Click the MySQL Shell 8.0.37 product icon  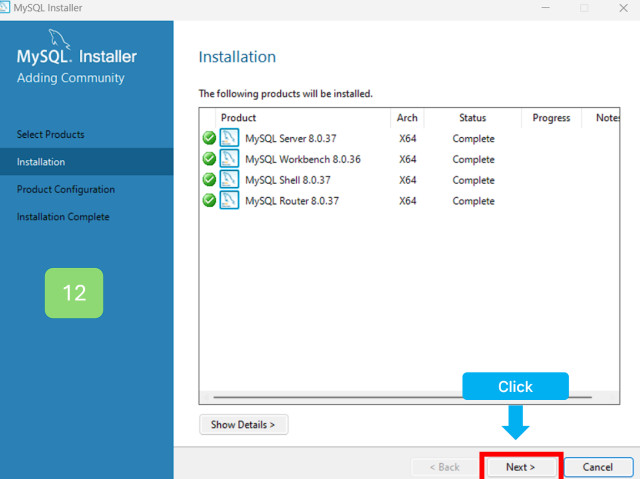point(229,179)
